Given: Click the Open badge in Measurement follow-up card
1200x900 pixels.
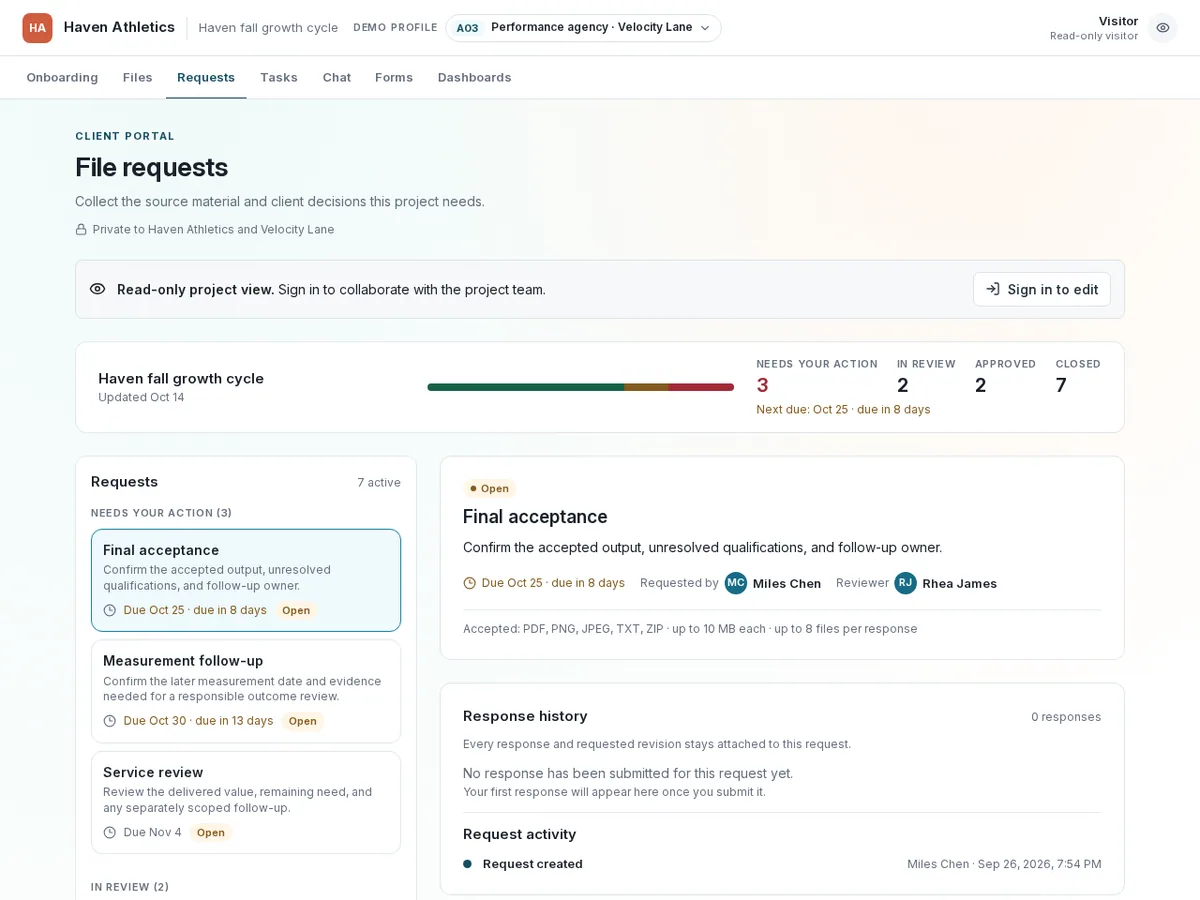Looking at the screenshot, I should pos(302,721).
